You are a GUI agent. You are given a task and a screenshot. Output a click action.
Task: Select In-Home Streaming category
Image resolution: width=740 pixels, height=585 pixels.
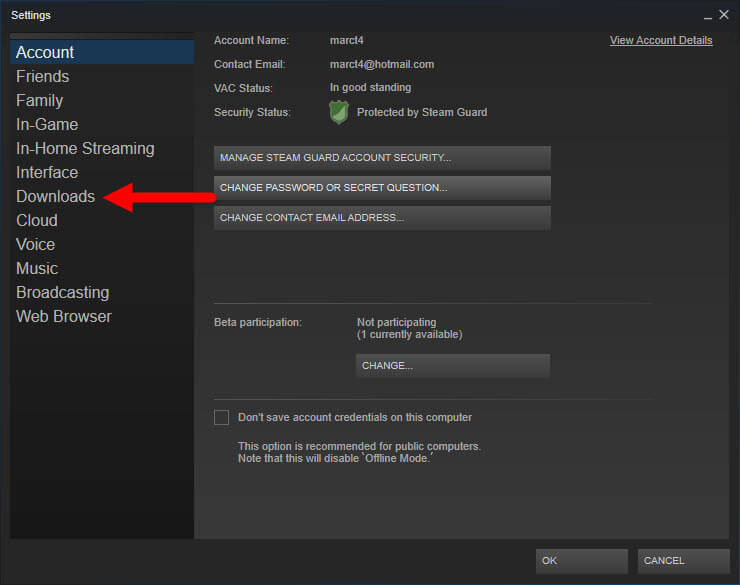(85, 149)
